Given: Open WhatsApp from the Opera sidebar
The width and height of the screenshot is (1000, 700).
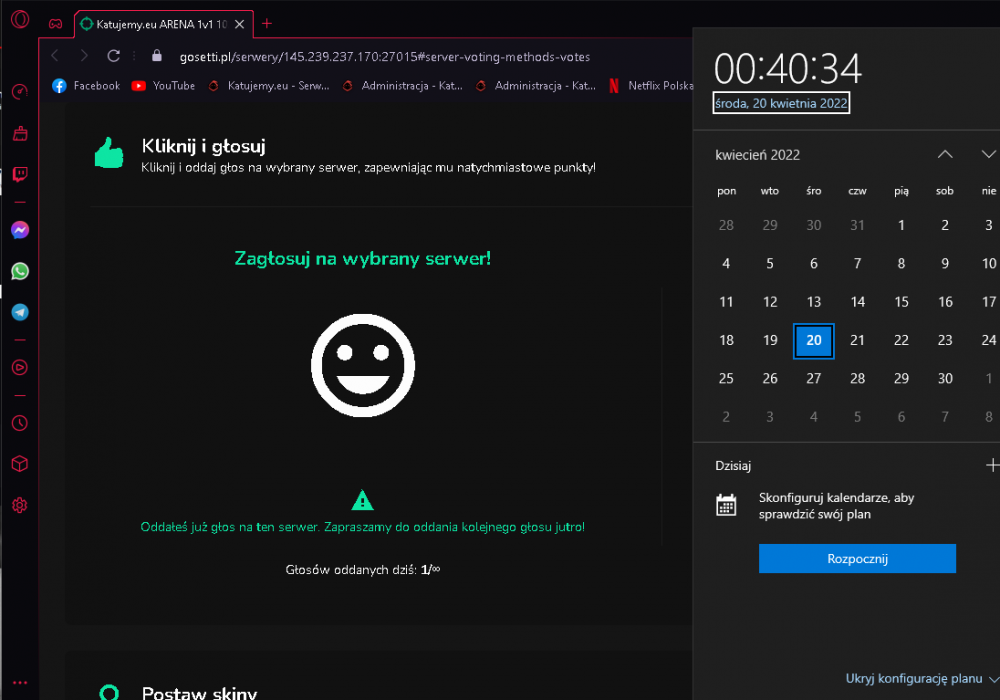Looking at the screenshot, I should (20, 271).
